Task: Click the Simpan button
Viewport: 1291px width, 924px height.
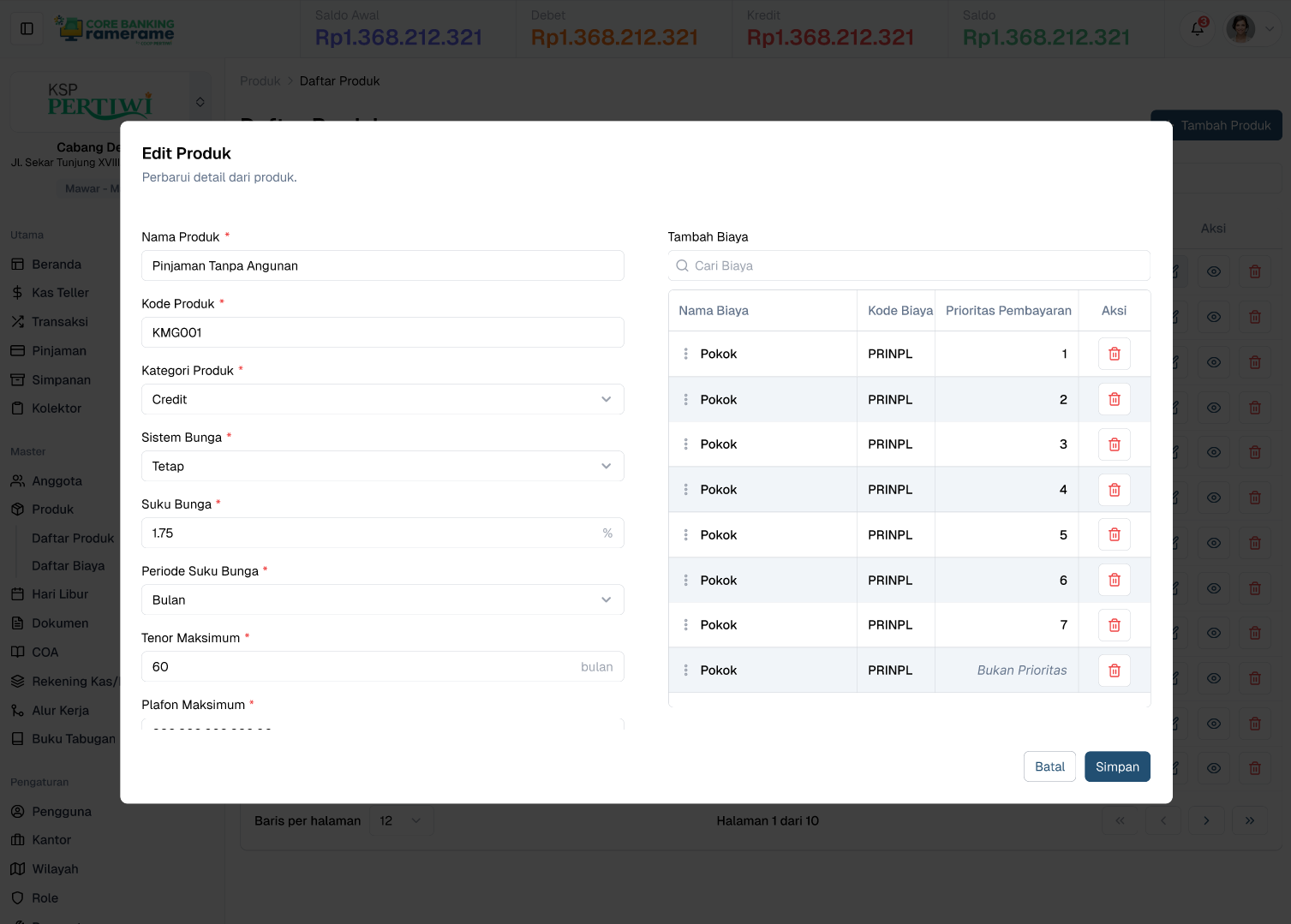Action: pyautogui.click(x=1117, y=766)
